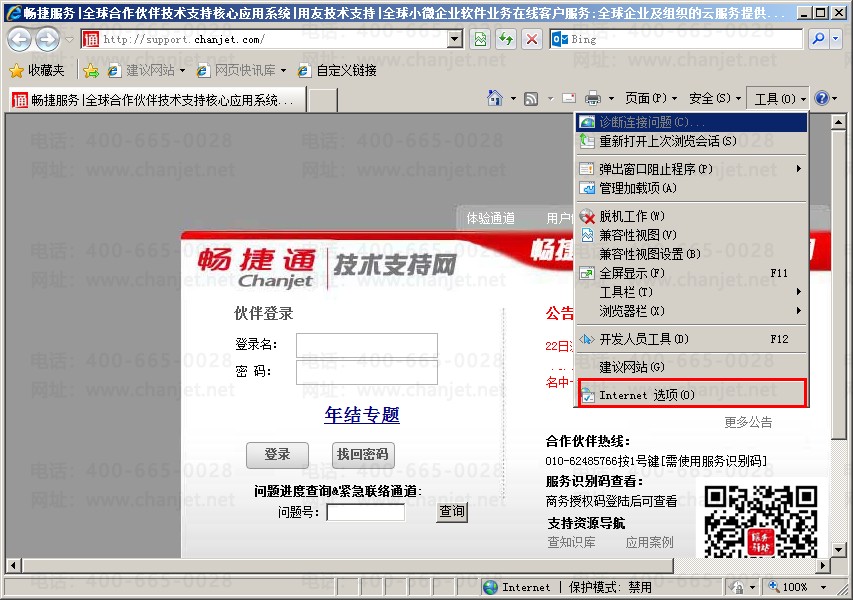Click the Internet zone globe icon in status bar
The width and height of the screenshot is (853, 600).
[x=490, y=587]
